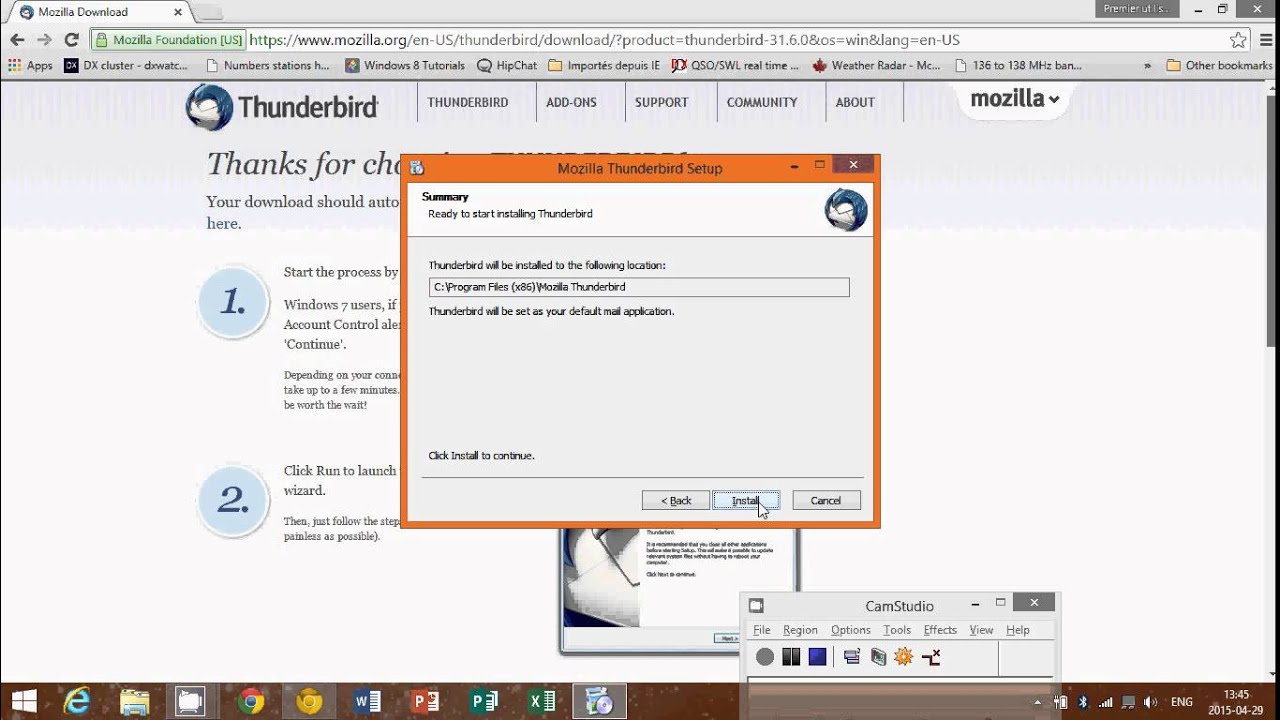Click the Thunderbird site logo

click(282, 106)
